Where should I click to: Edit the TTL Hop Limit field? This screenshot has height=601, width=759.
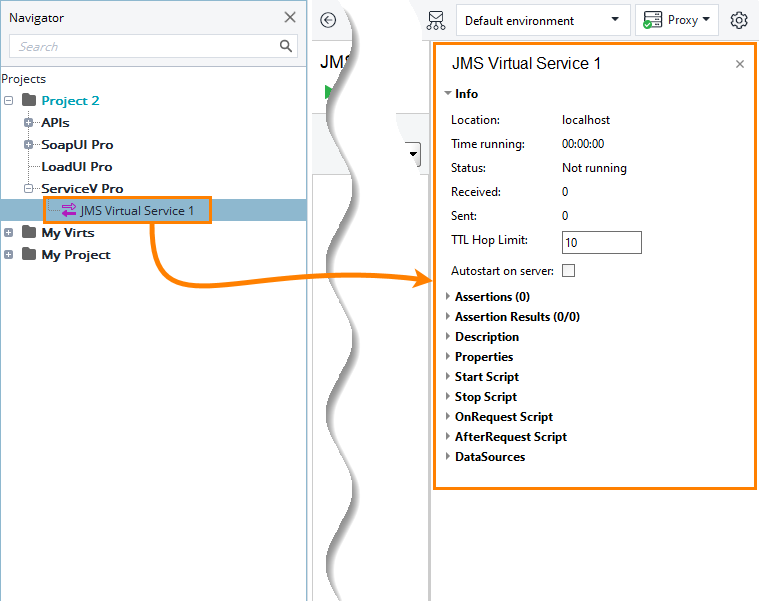[602, 242]
